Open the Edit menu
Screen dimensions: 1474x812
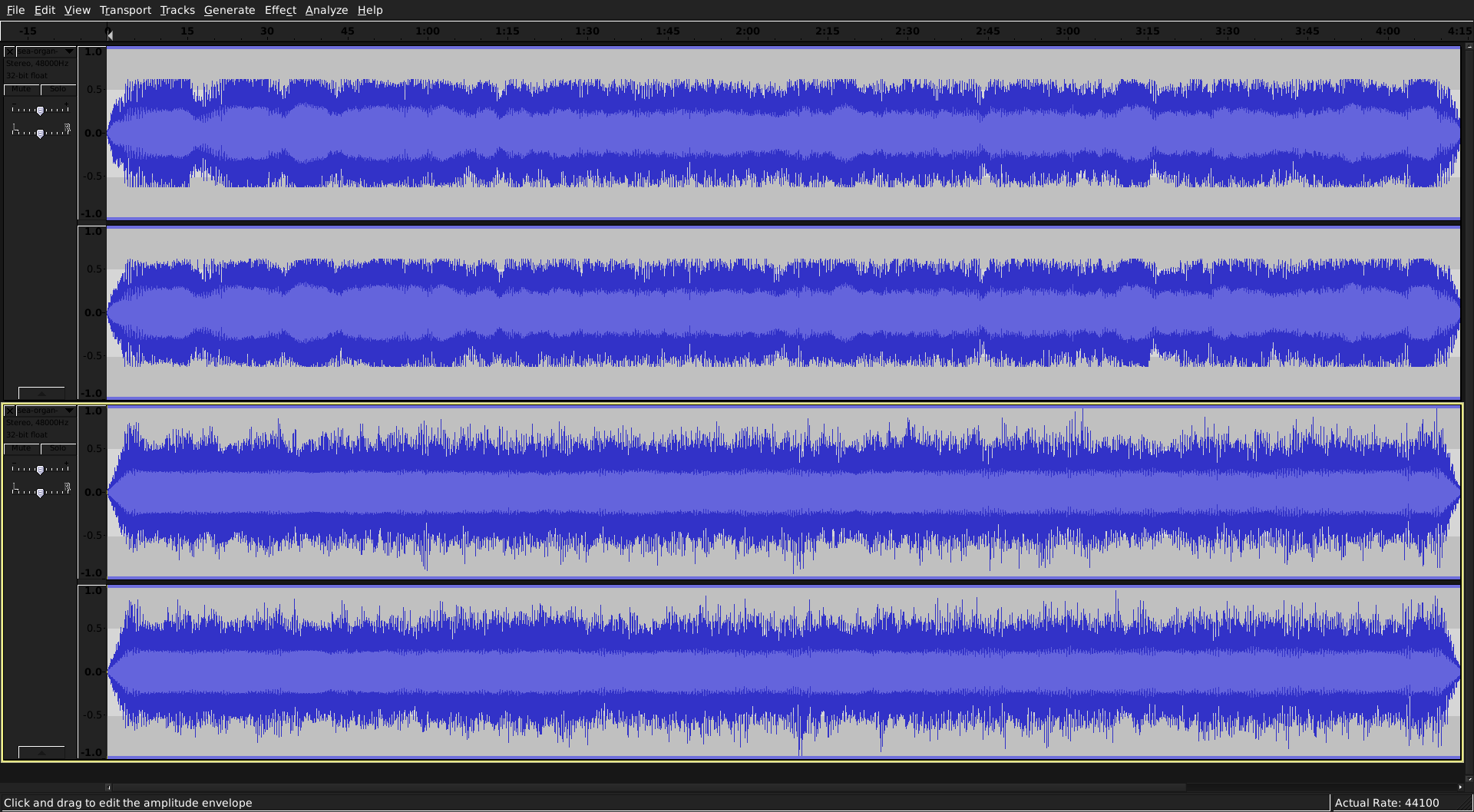point(45,10)
